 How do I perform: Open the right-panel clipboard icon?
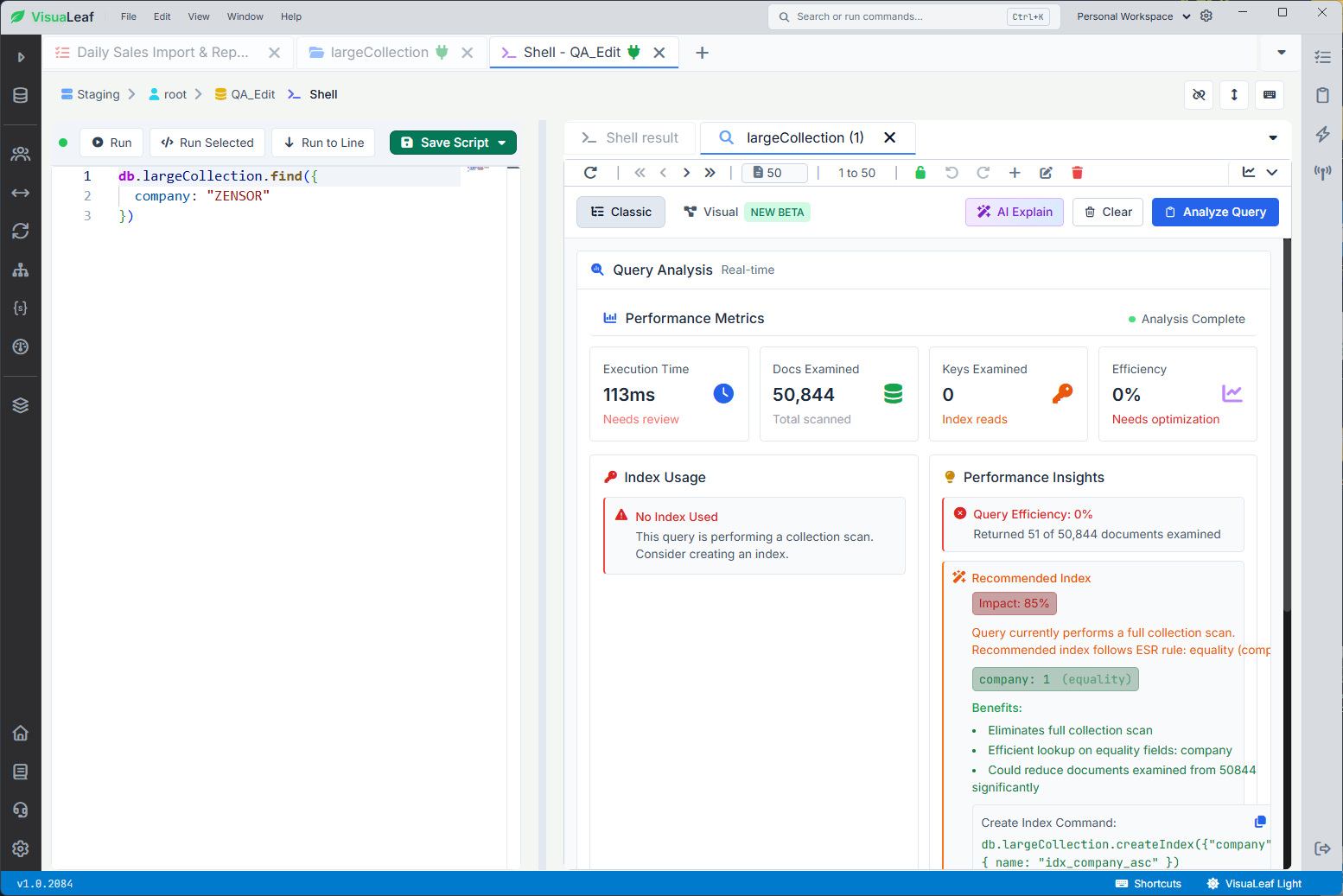[1322, 95]
